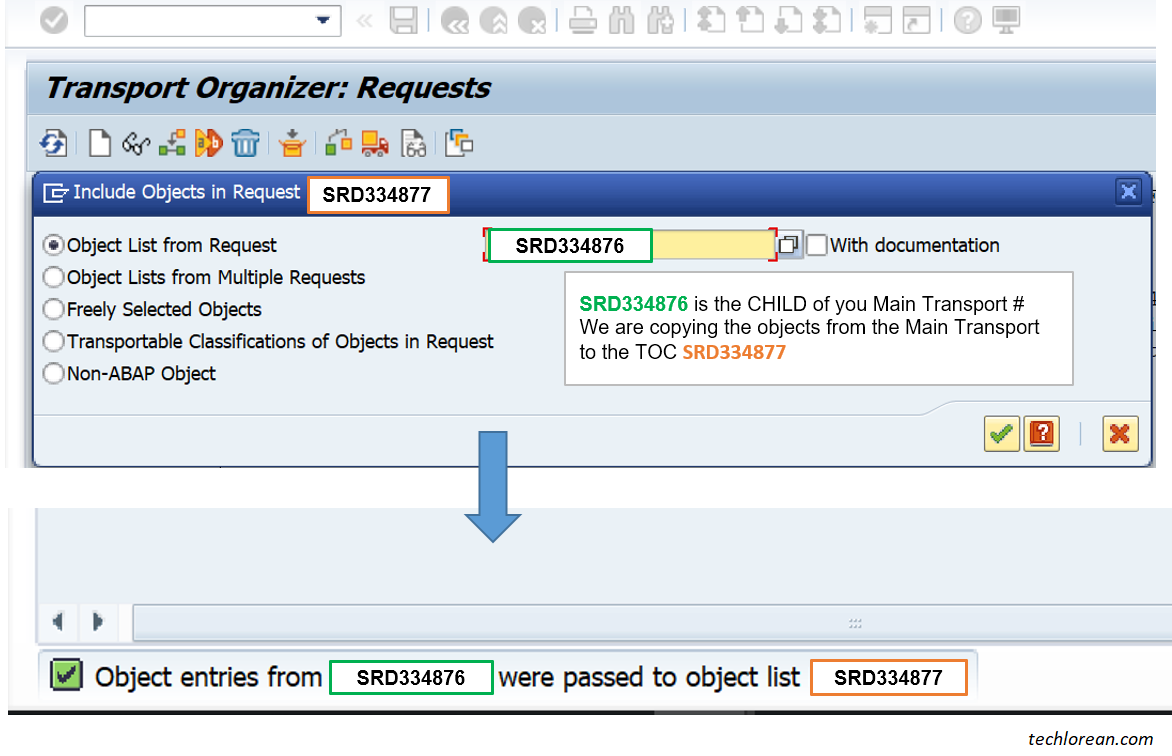Viewport: 1172px width, 756px height.
Task: Click the Delete trash can icon
Action: pyautogui.click(x=245, y=143)
